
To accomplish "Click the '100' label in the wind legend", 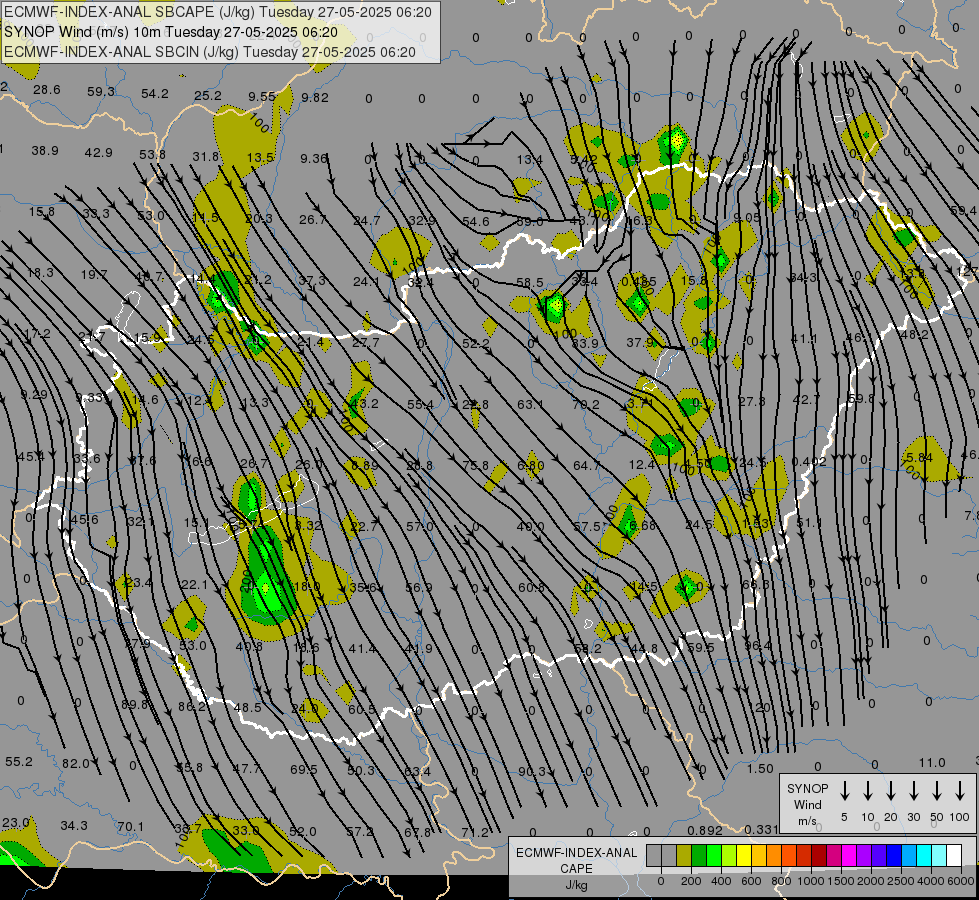I will click(x=960, y=817).
